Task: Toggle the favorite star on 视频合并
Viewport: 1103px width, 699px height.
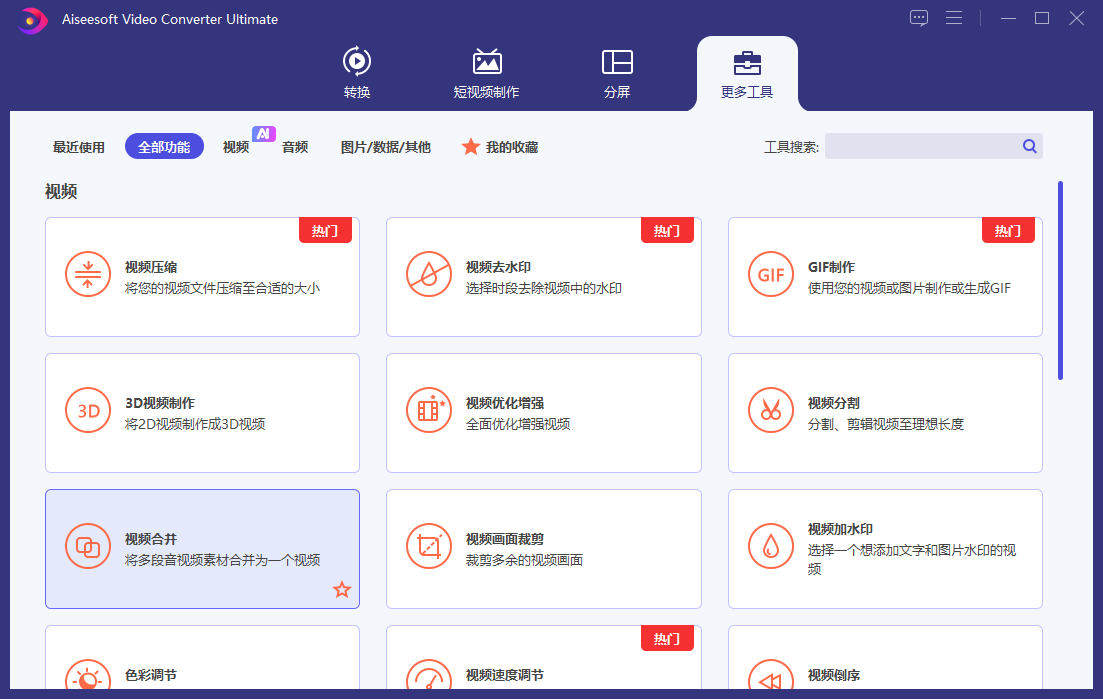Action: tap(341, 590)
